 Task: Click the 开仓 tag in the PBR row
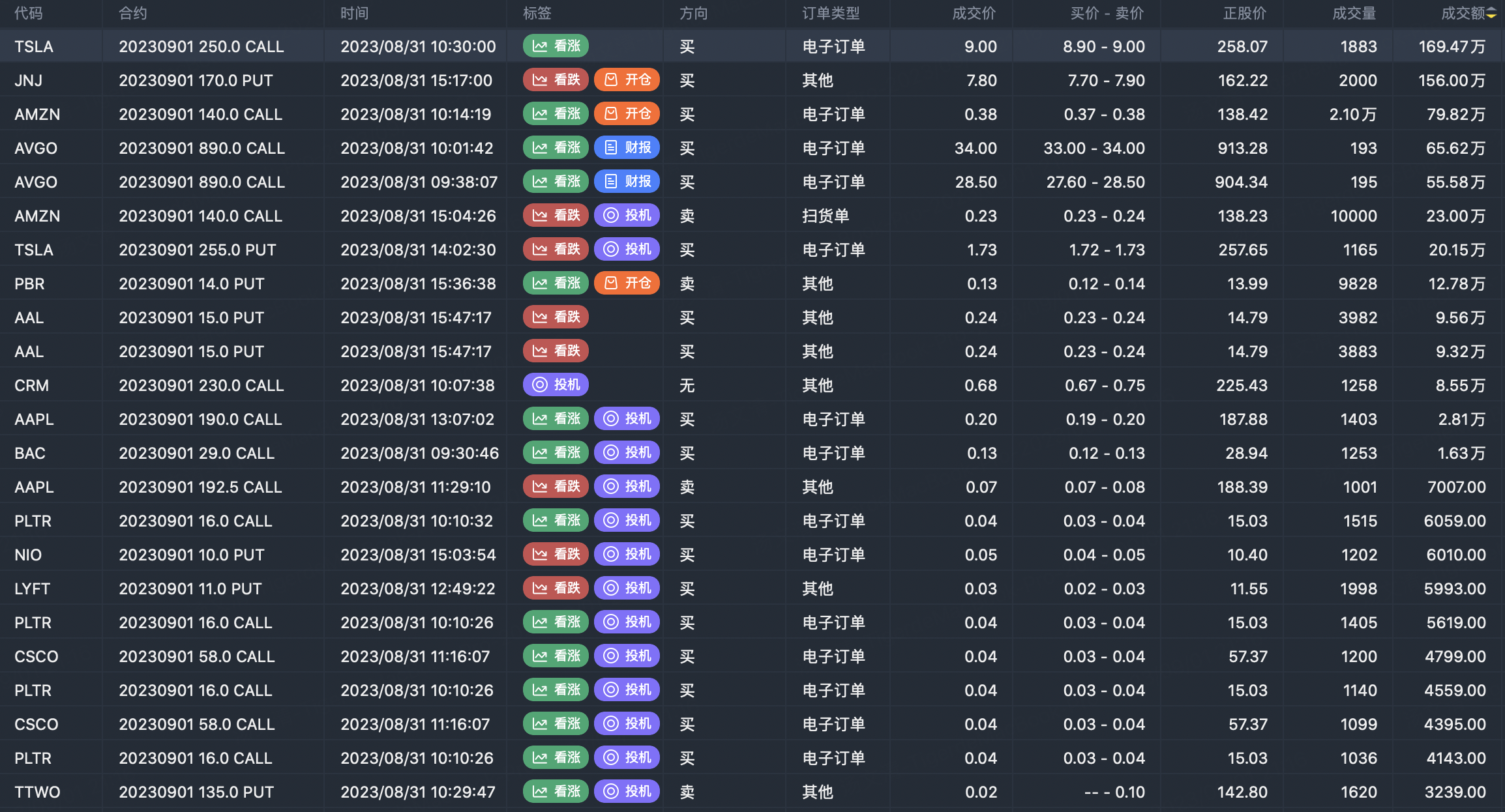coord(627,283)
